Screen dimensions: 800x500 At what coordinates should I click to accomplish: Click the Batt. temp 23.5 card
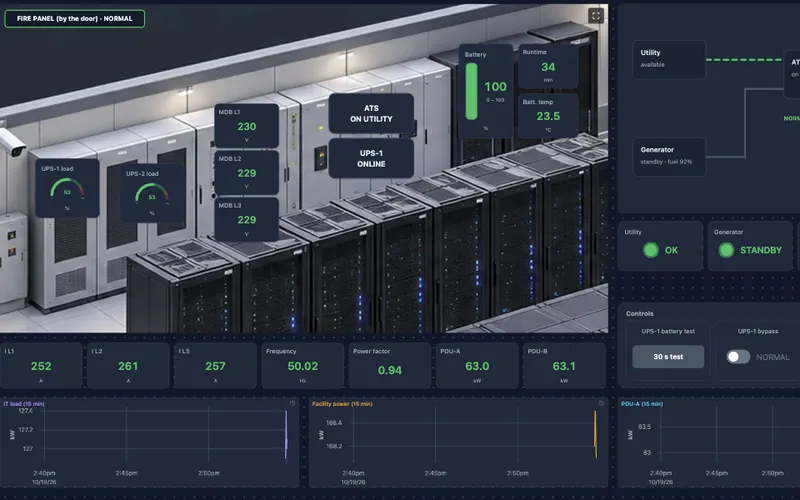pos(548,116)
